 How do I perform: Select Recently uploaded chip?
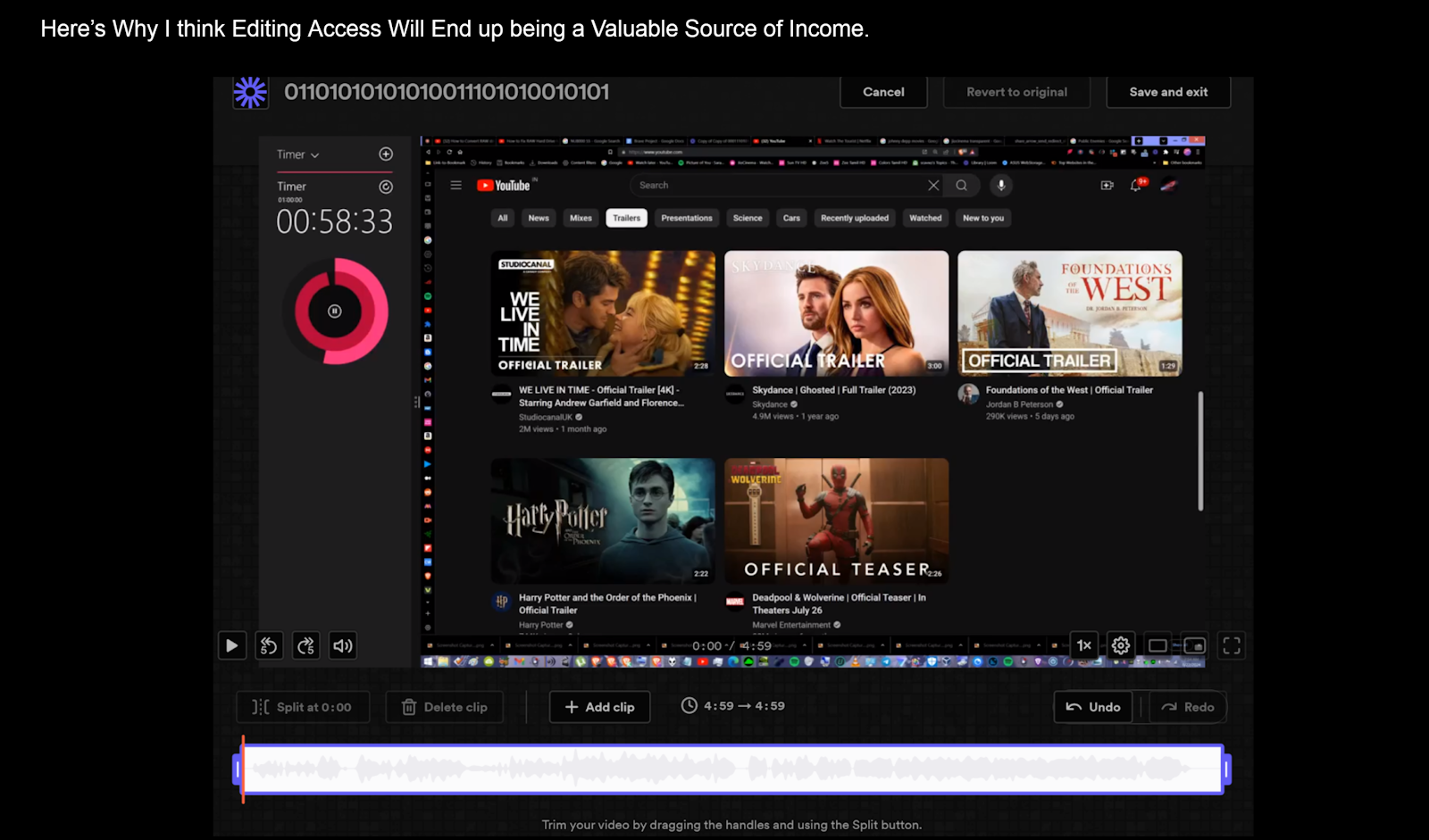855,218
